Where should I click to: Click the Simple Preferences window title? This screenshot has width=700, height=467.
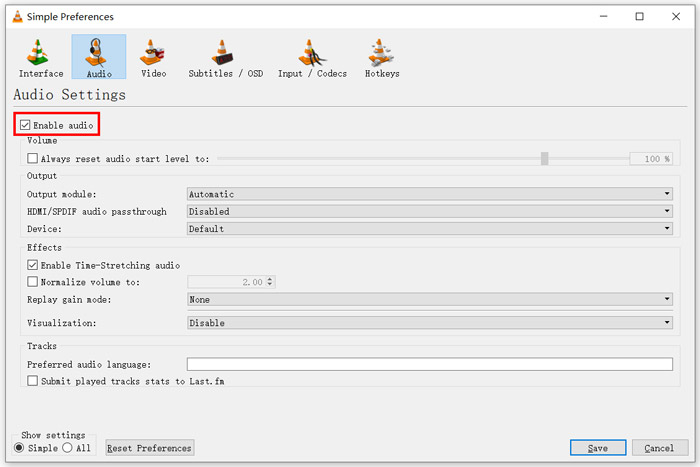(70, 17)
